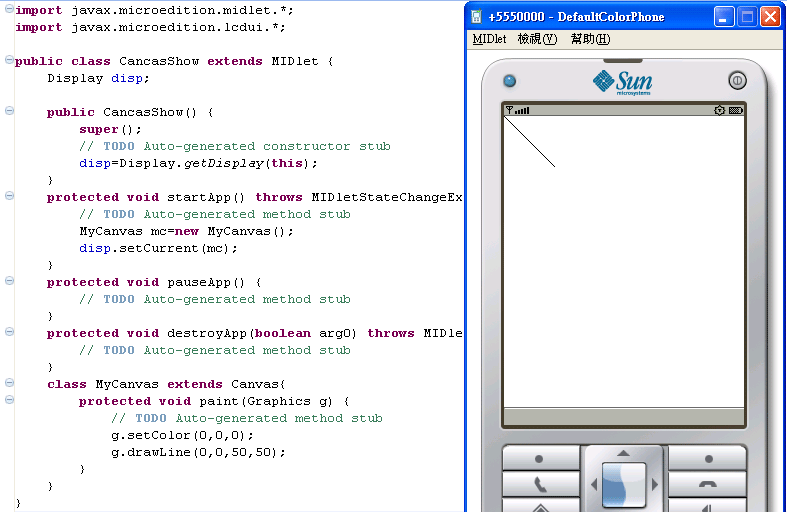
Task: Click the green call handset button
Action: tap(541, 485)
